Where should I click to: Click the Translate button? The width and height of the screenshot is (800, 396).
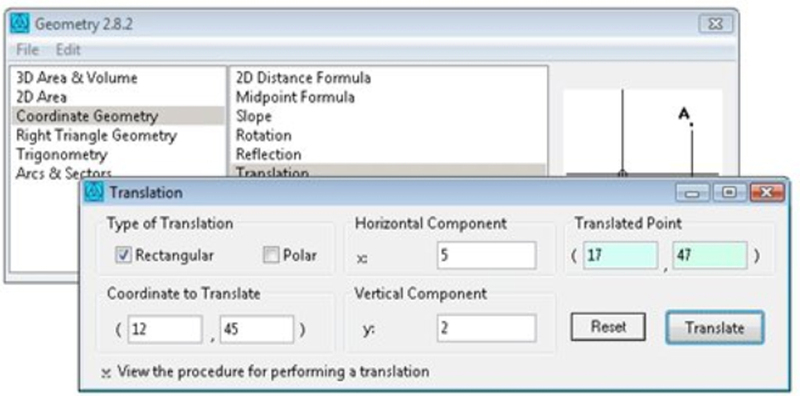pos(714,327)
